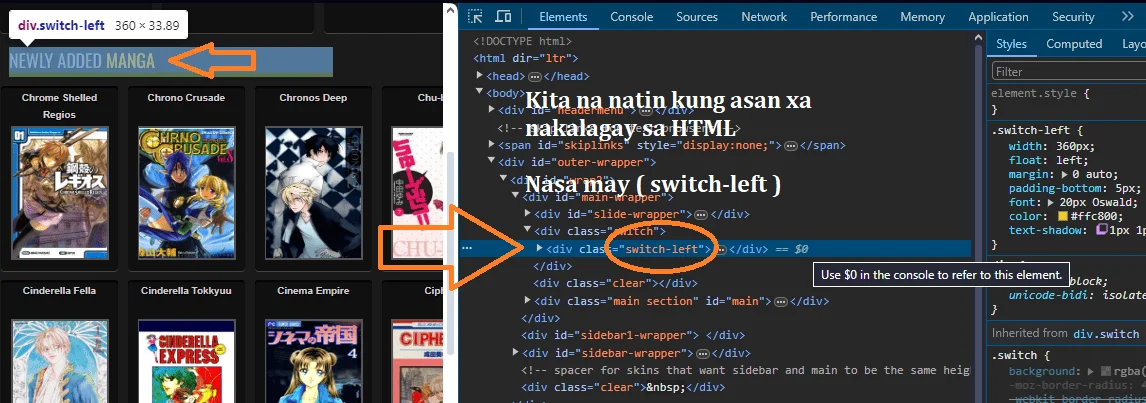Image resolution: width=1146 pixels, height=403 pixels.
Task: Click the NEWLY ADDED MANGA heading
Action: pos(82,61)
